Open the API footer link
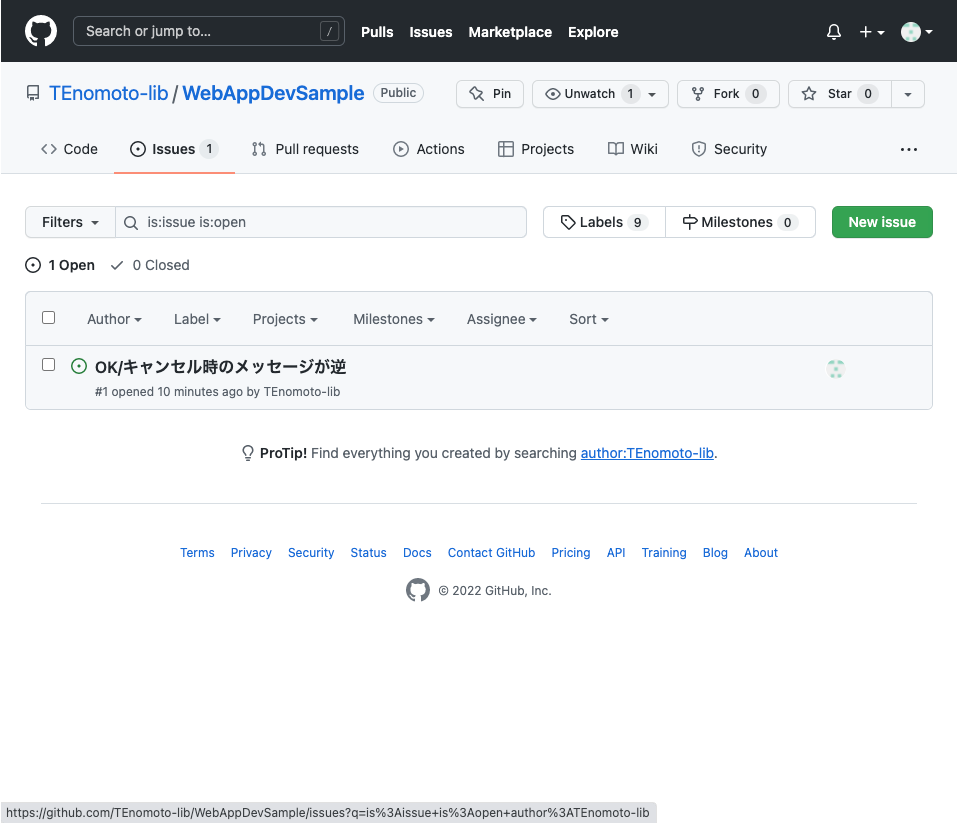Screen dimensions: 957x824 pyautogui.click(x=616, y=552)
